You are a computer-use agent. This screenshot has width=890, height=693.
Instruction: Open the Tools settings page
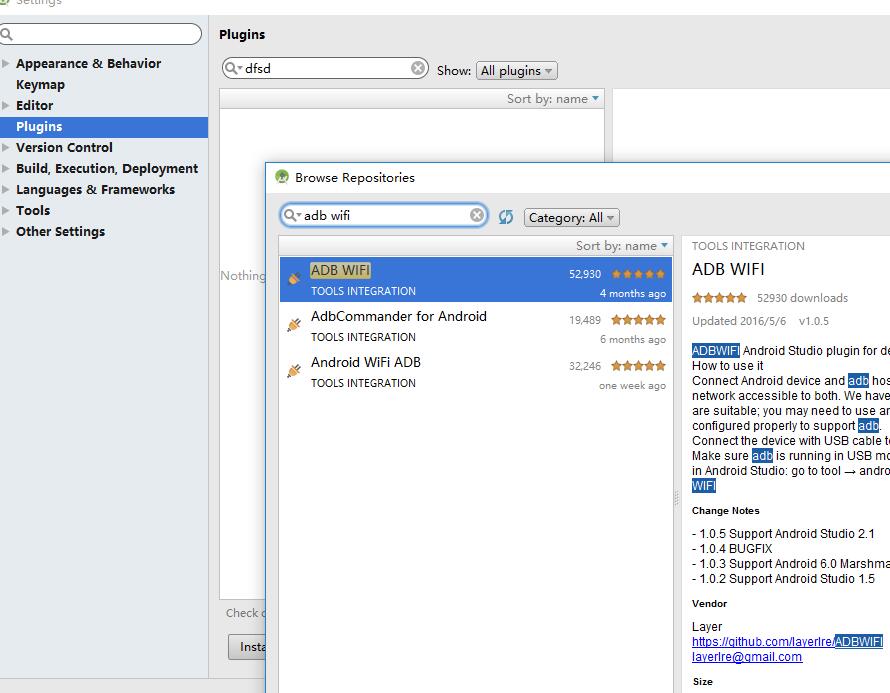click(x=33, y=211)
